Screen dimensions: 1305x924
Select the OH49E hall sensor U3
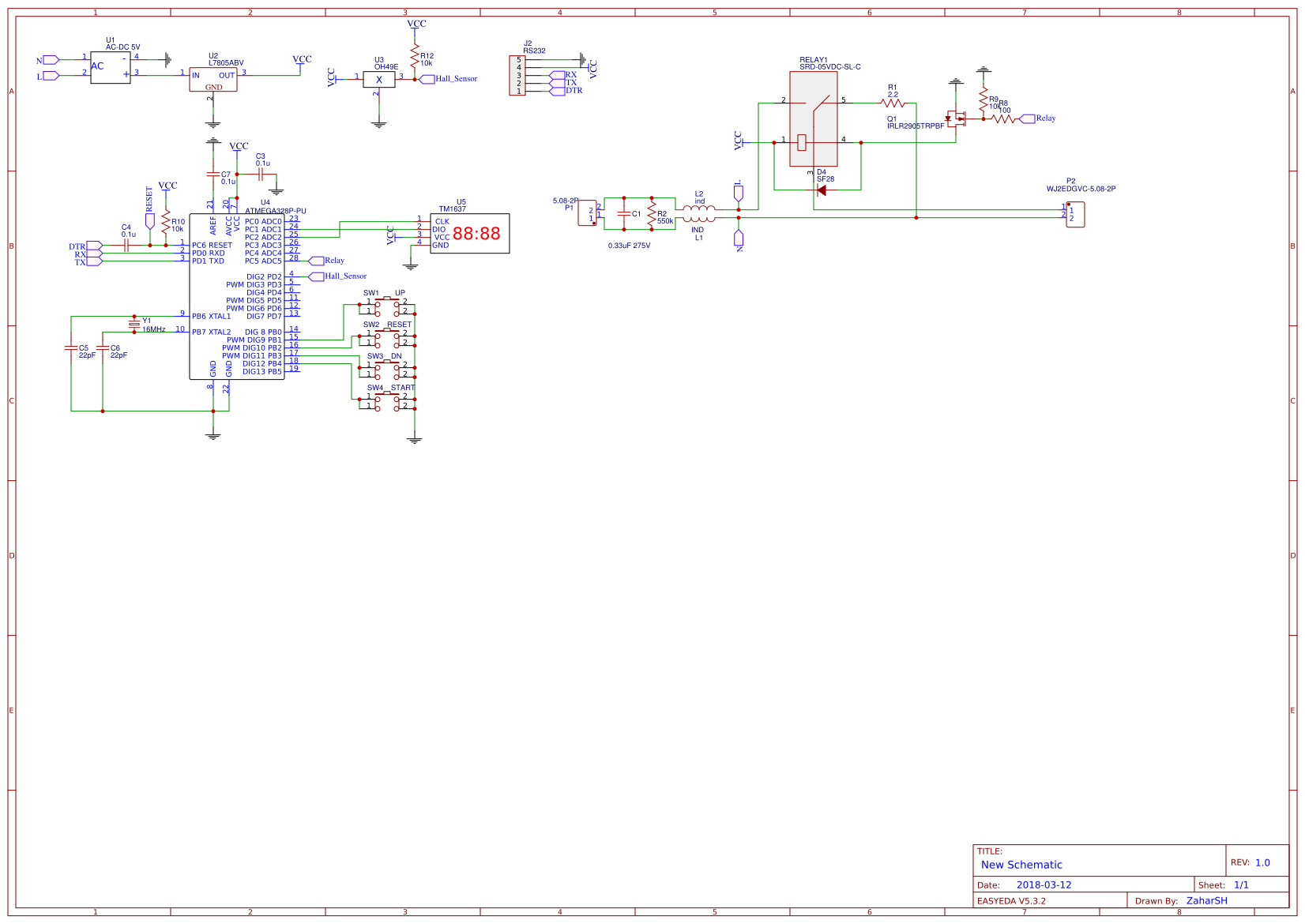pyautogui.click(x=381, y=79)
